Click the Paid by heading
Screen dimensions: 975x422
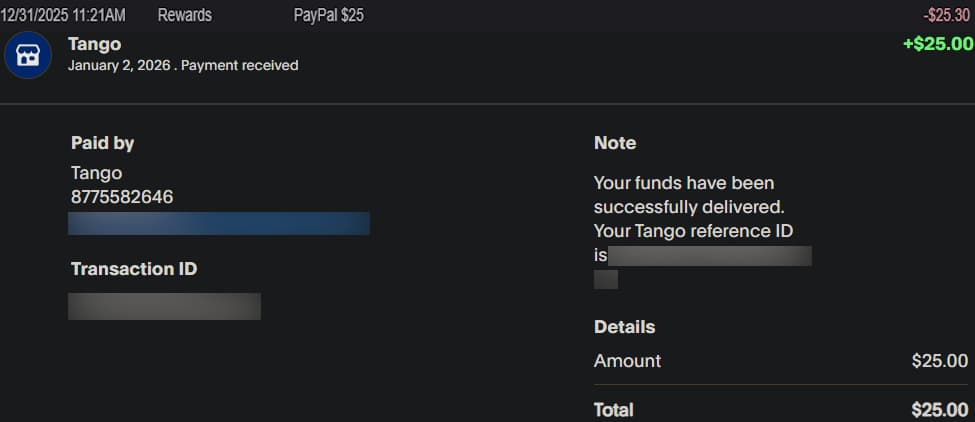[x=103, y=143]
